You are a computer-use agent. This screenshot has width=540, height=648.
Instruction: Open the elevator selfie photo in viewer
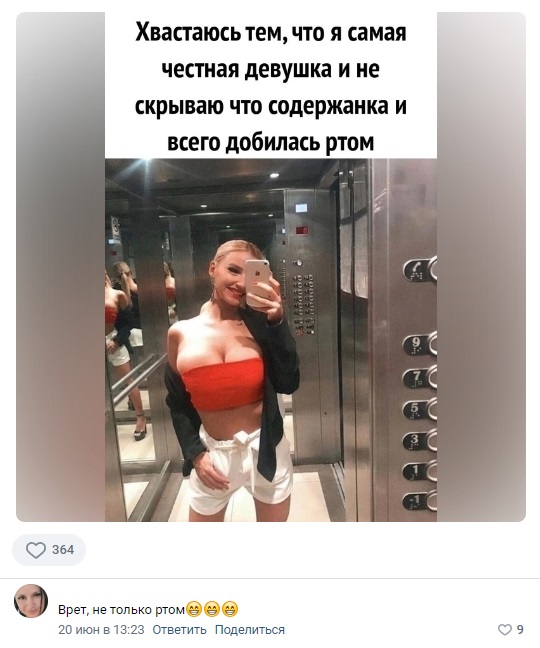tap(271, 340)
